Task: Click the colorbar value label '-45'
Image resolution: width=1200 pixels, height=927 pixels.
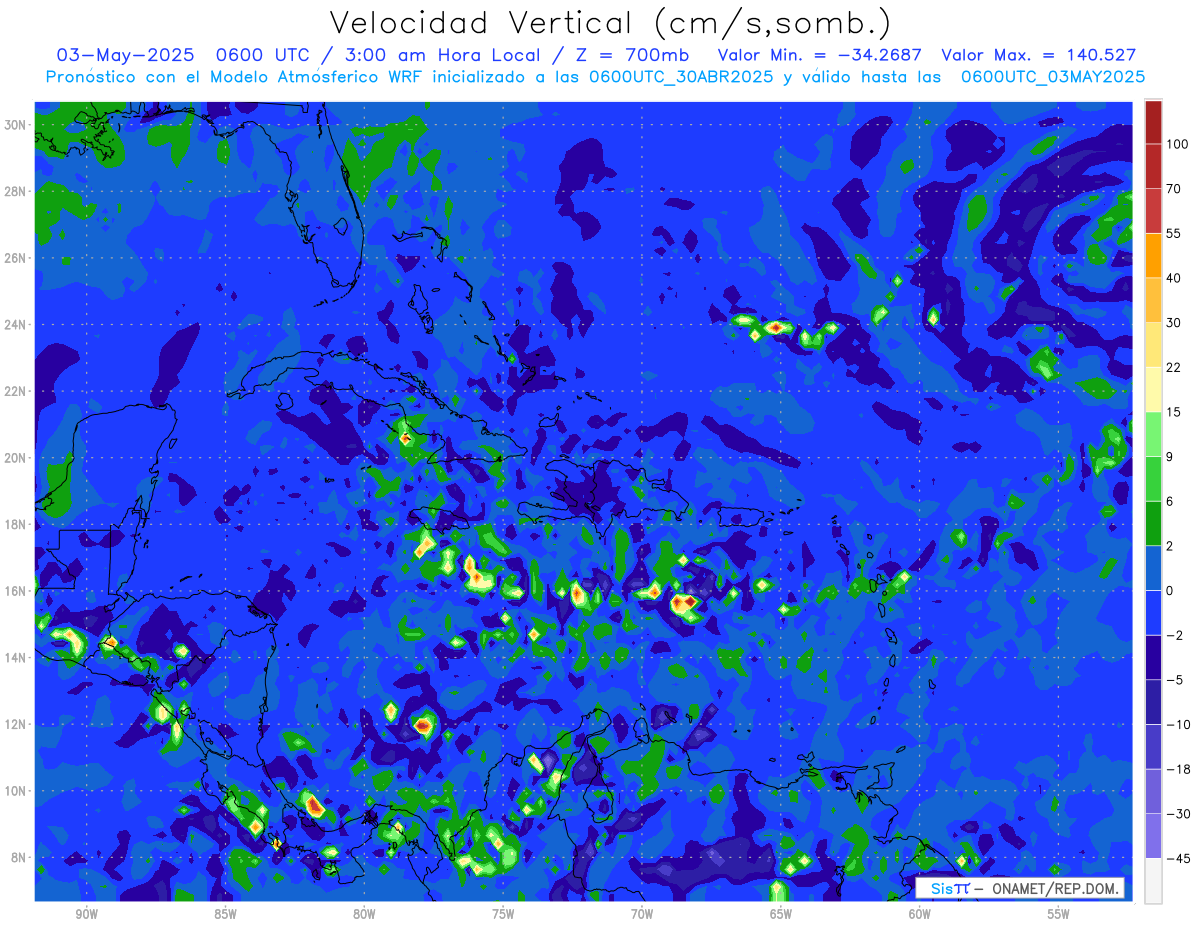Action: click(1177, 858)
